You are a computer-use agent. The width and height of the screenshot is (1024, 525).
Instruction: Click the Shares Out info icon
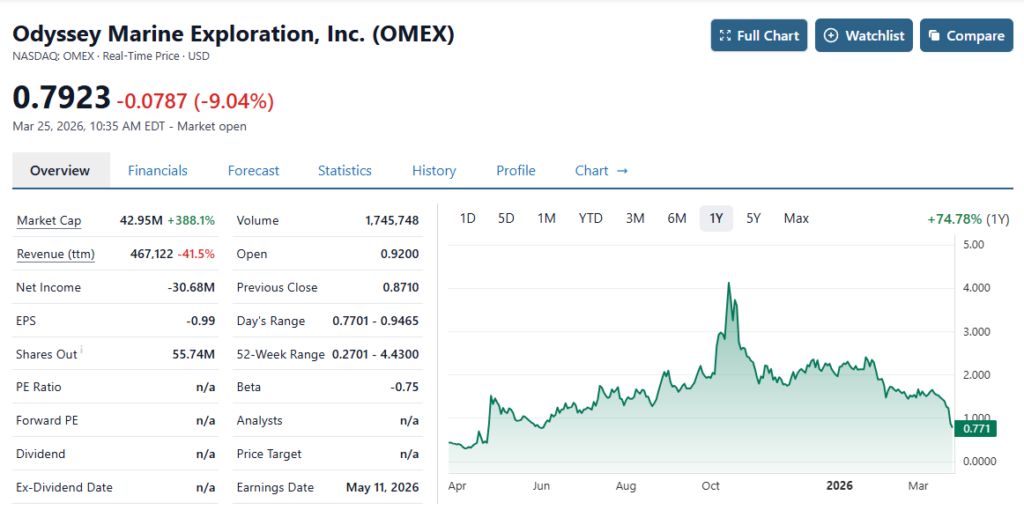(x=81, y=349)
